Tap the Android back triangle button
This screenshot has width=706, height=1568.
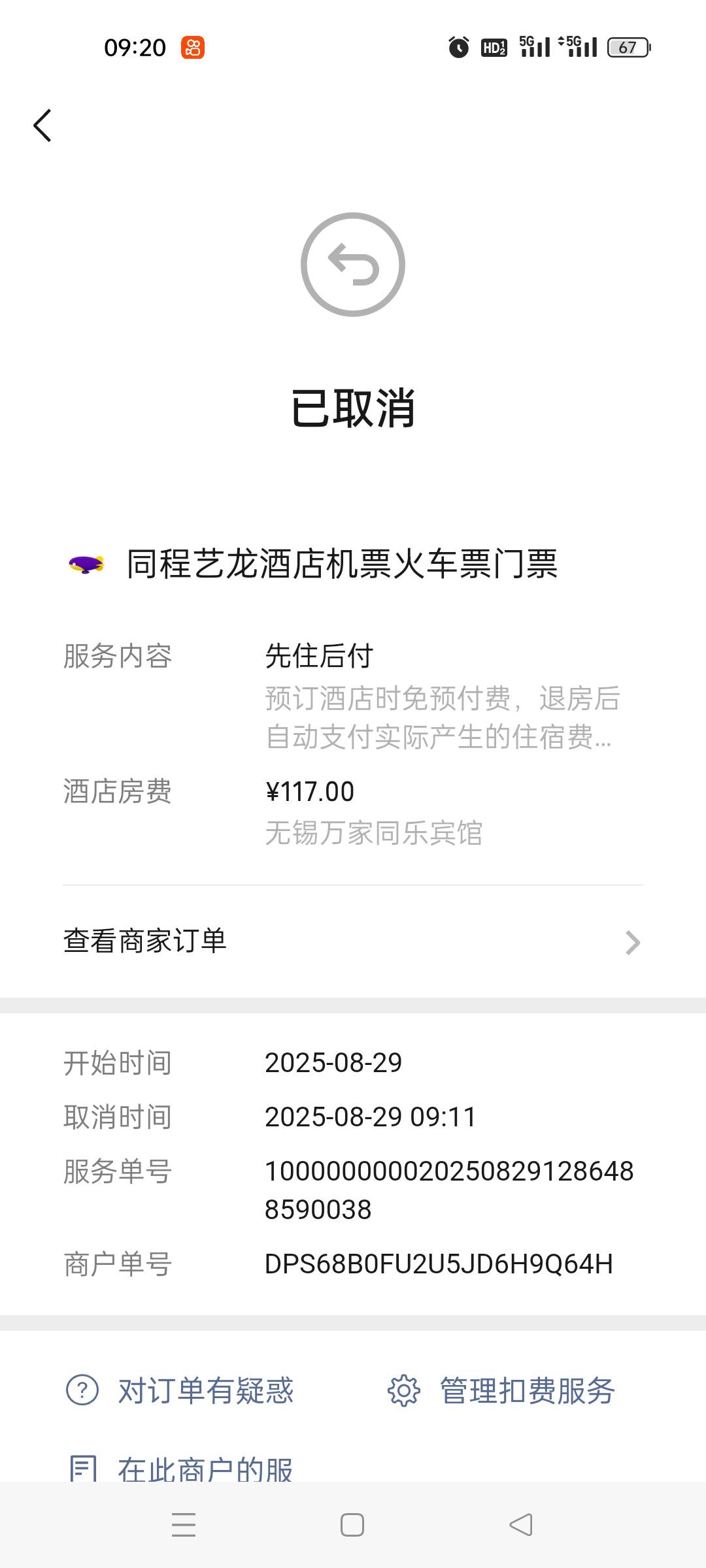(x=521, y=1525)
